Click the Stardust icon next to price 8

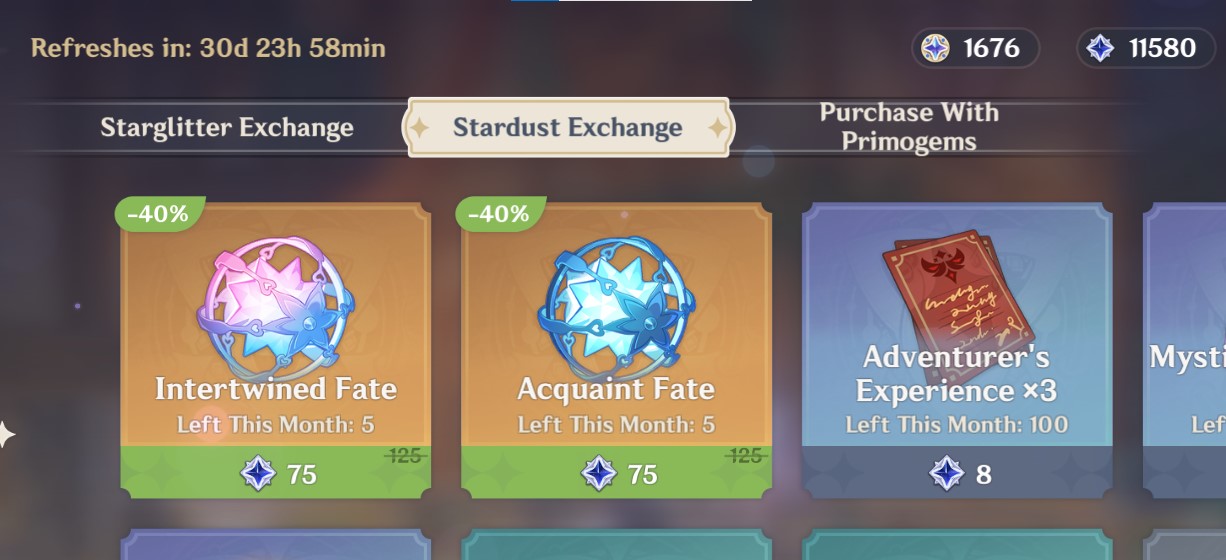click(946, 473)
